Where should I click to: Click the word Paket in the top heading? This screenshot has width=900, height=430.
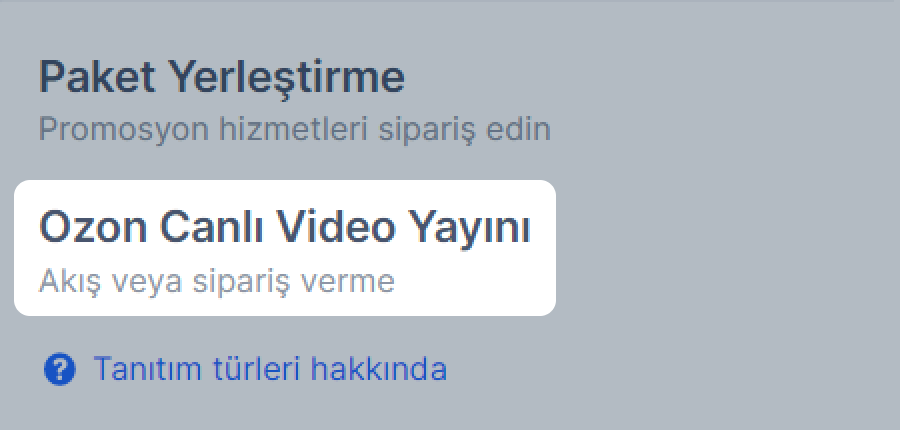coord(97,76)
